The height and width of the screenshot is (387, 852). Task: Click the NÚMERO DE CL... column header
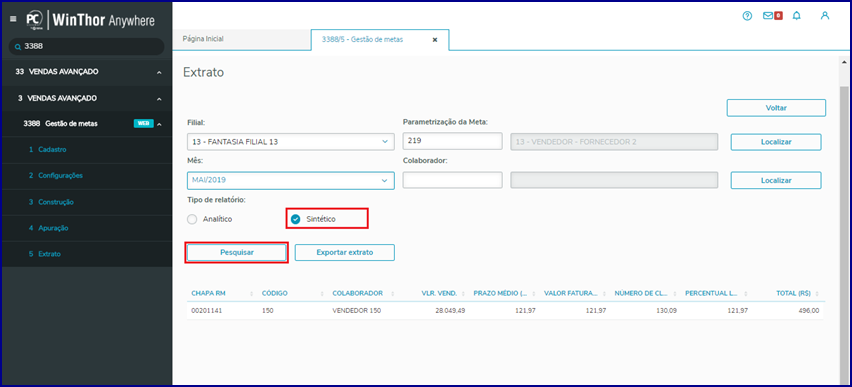(x=641, y=294)
